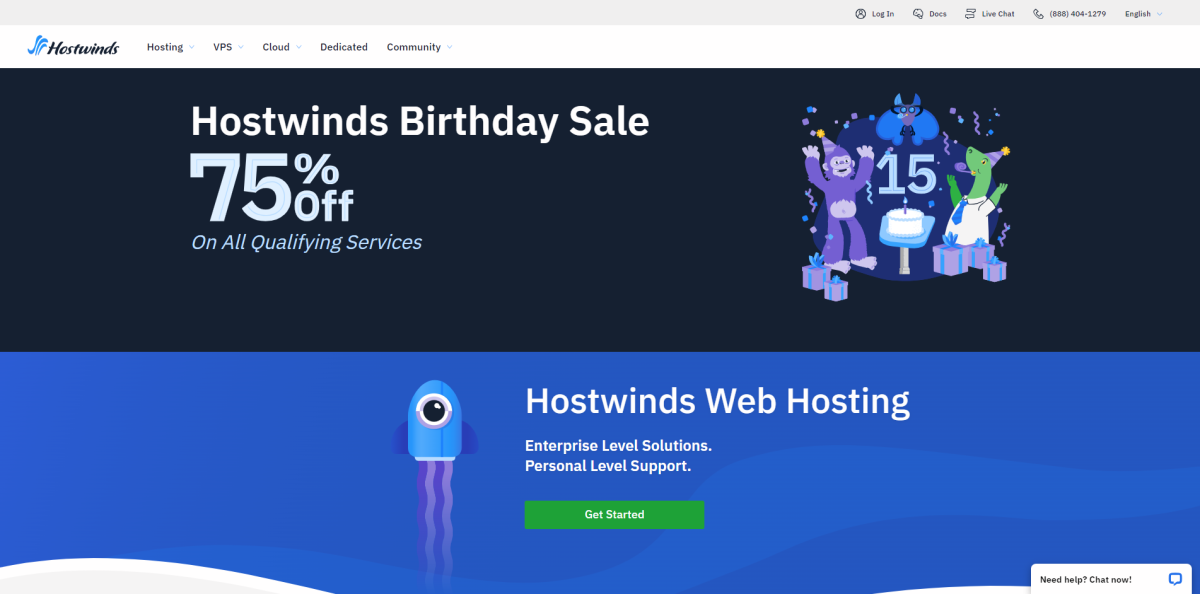Expand the Community menu chevron
Image resolution: width=1200 pixels, height=594 pixels.
[x=449, y=47]
